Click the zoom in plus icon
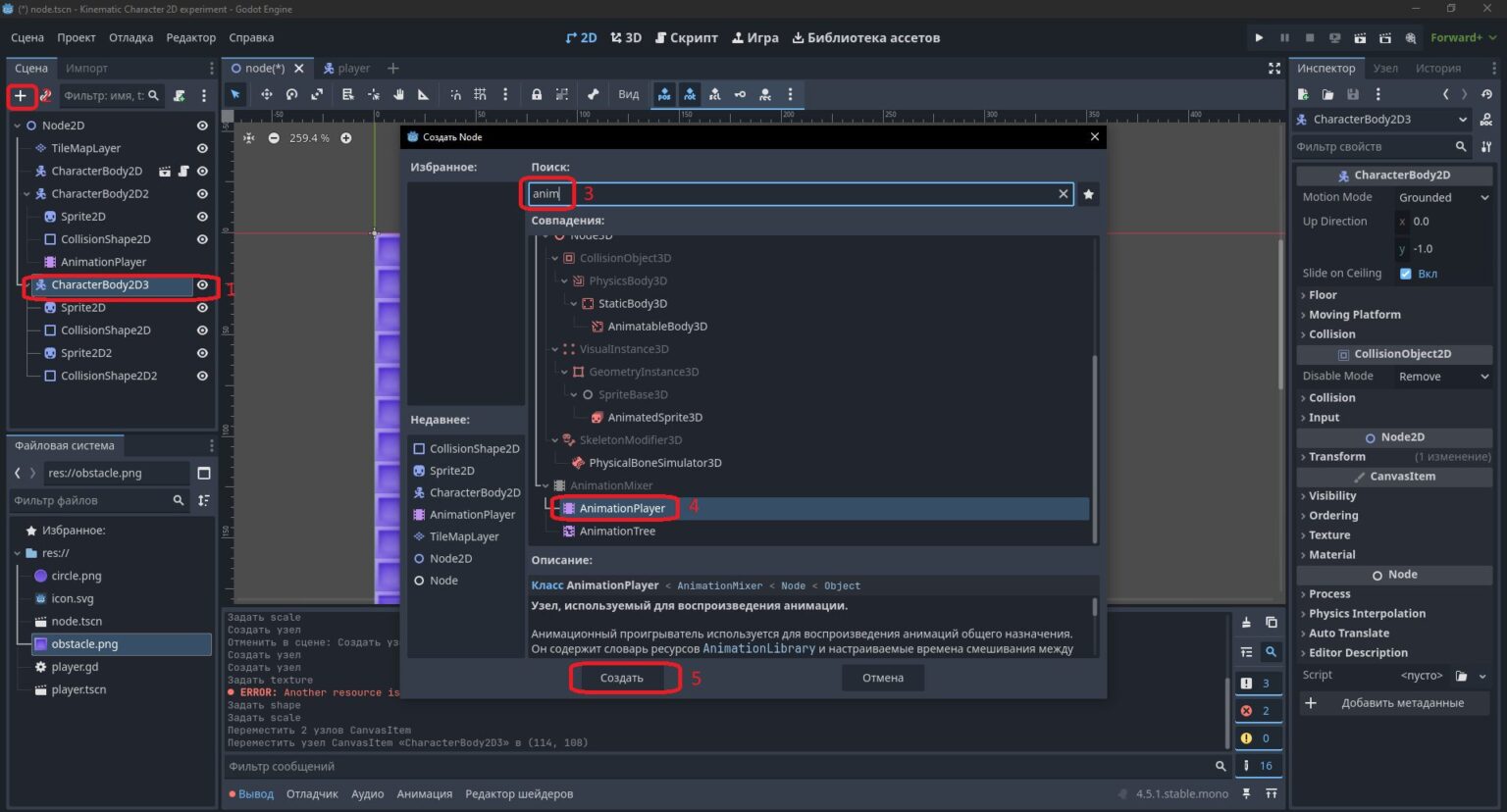 click(x=346, y=138)
